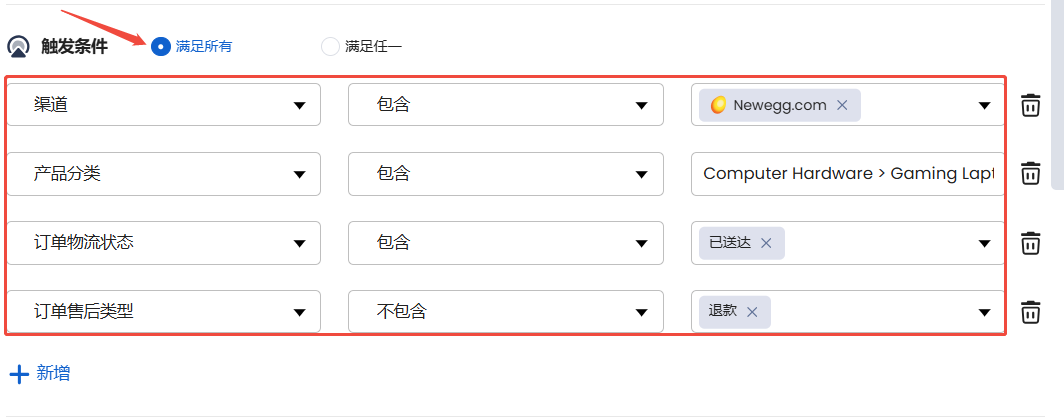Remove the 已送达 tag
Image resolution: width=1064 pixels, height=417 pixels.
[766, 243]
